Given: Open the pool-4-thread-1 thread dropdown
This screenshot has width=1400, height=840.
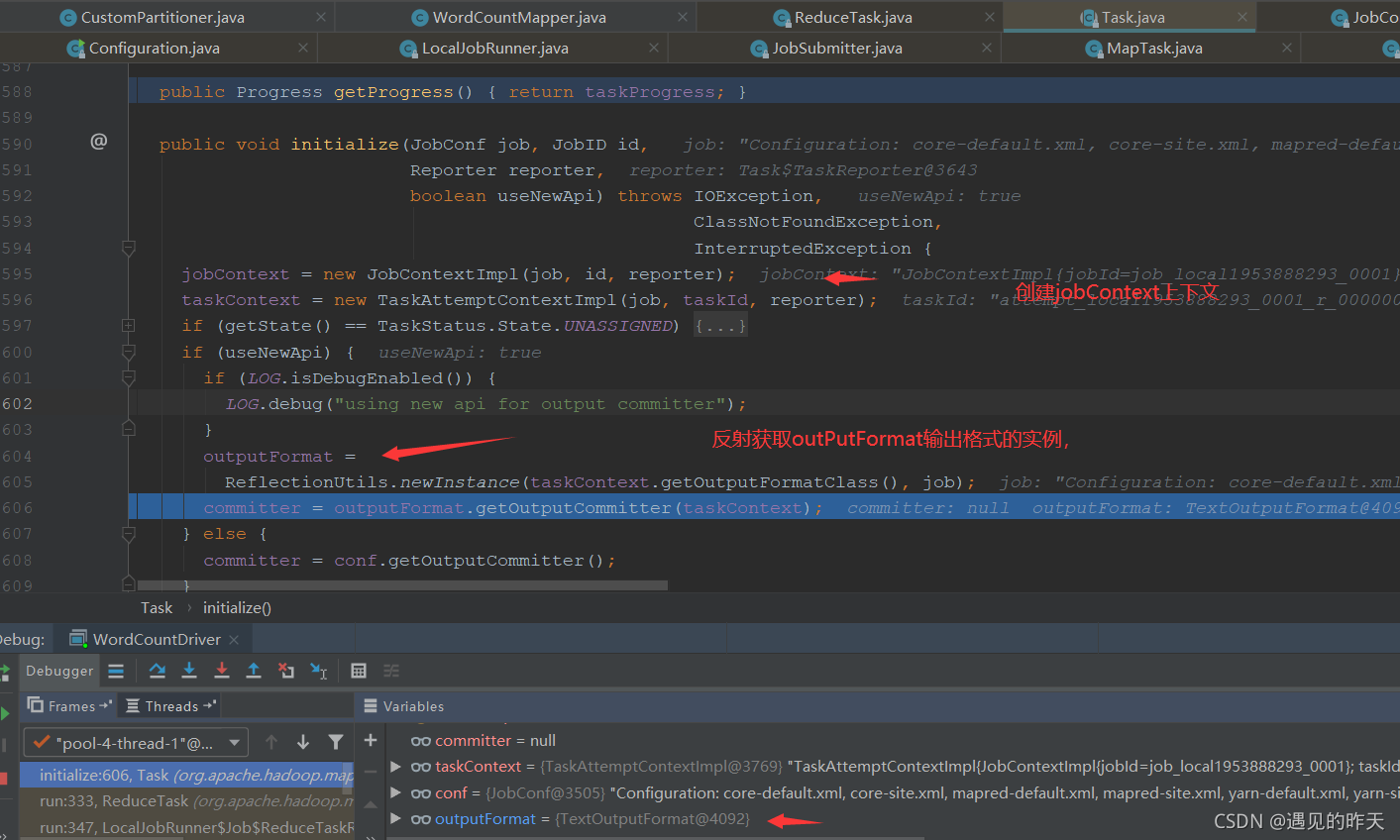Looking at the screenshot, I should [x=137, y=742].
